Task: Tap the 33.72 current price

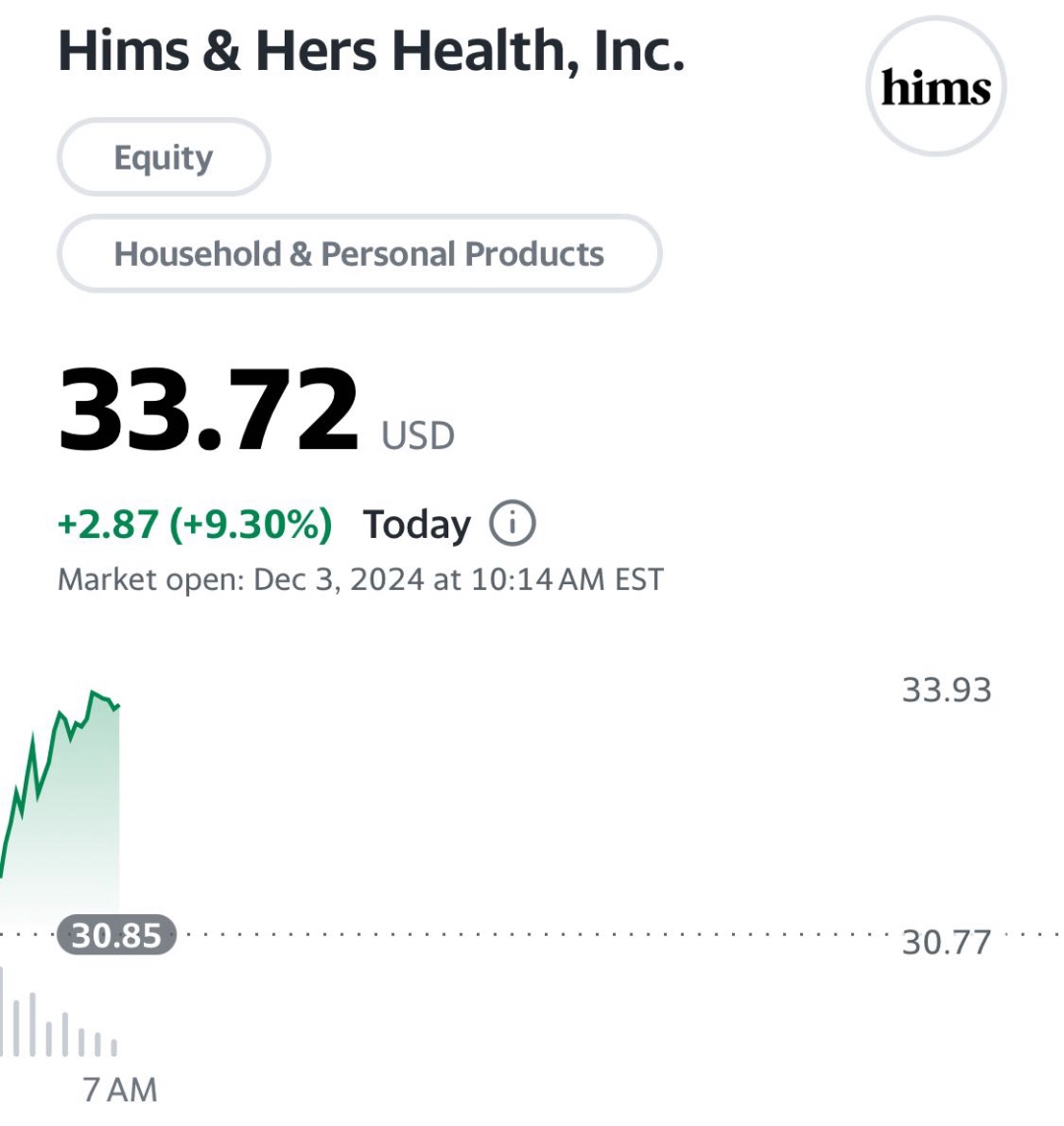Action: (208, 411)
